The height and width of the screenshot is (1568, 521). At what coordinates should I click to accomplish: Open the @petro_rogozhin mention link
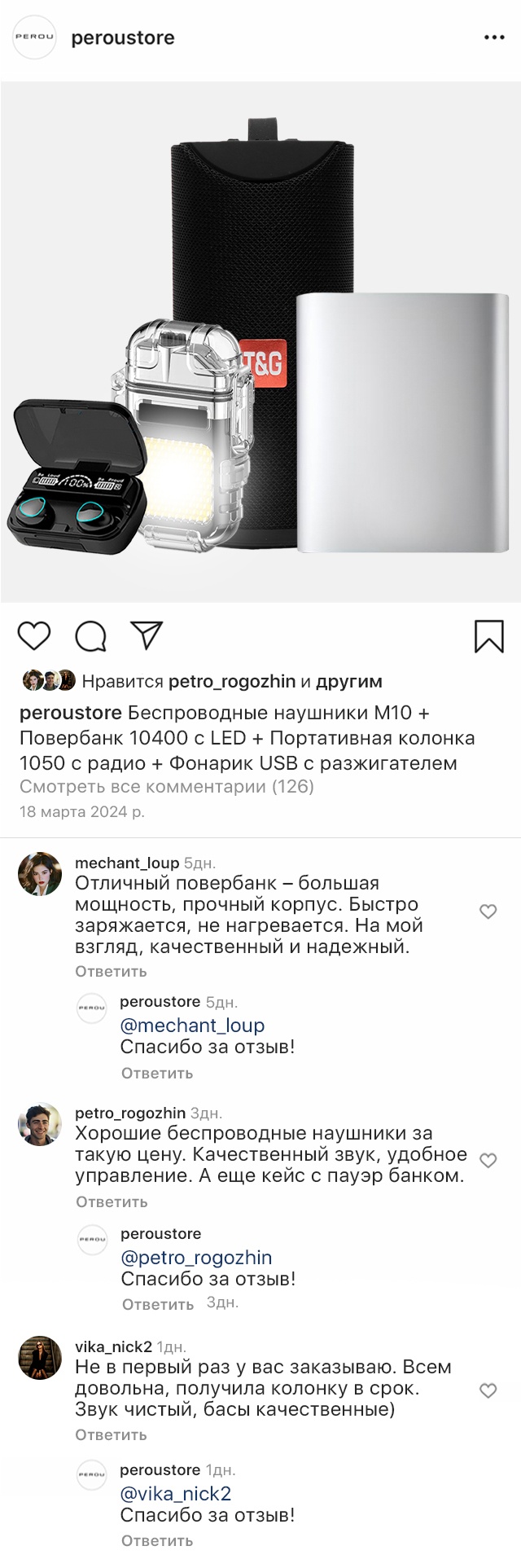coord(196,1258)
